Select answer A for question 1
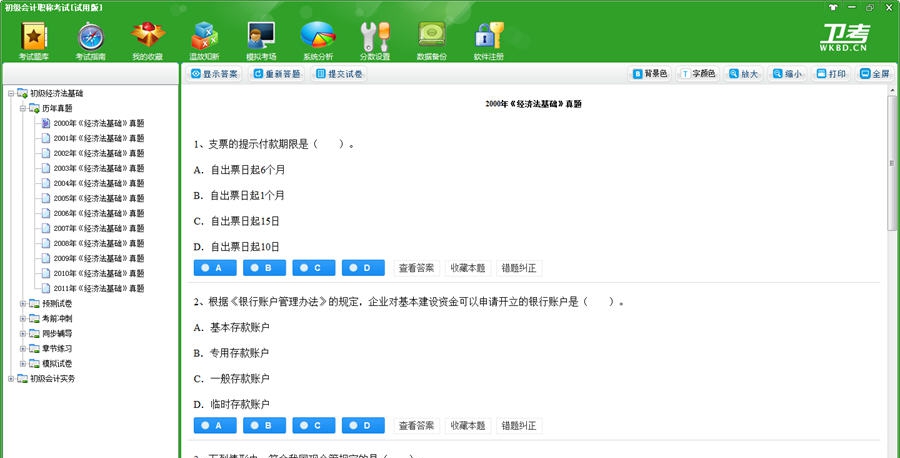The image size is (900, 458). coord(215,268)
